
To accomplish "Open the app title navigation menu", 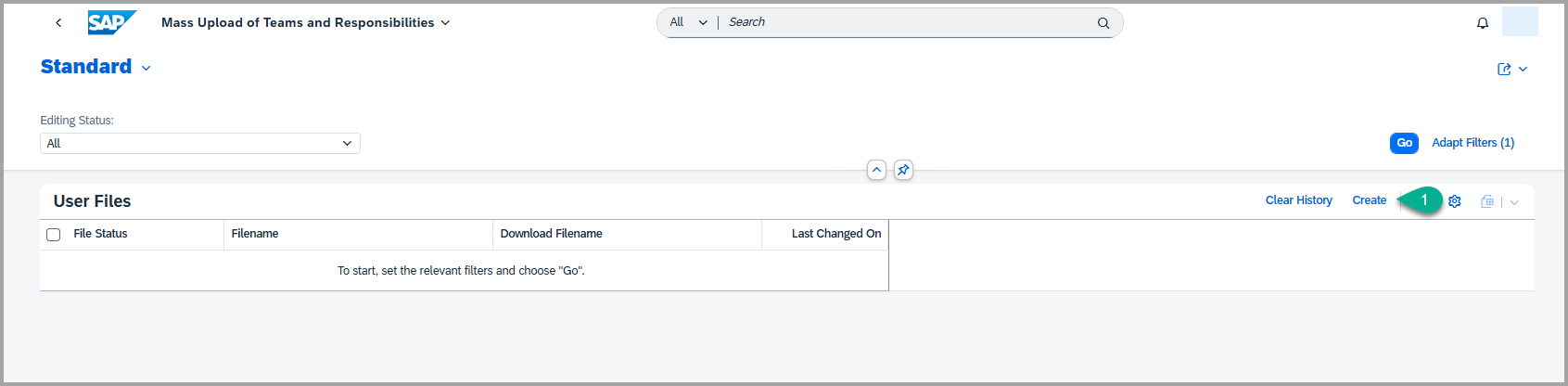I will click(x=445, y=22).
